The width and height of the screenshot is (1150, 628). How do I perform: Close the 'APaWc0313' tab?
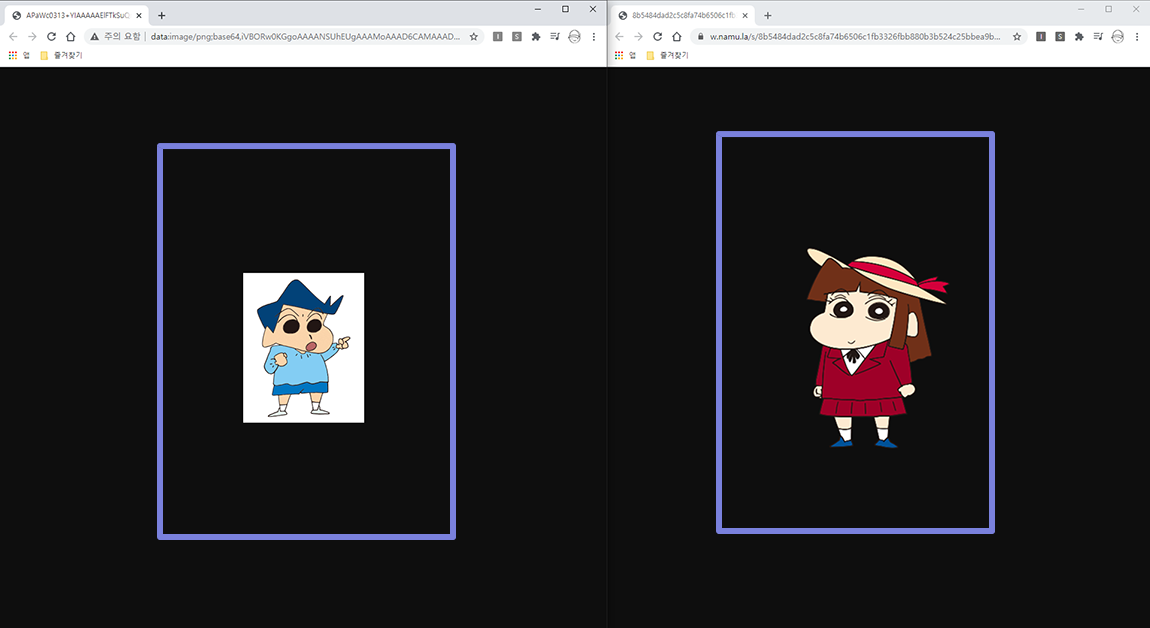coord(139,15)
